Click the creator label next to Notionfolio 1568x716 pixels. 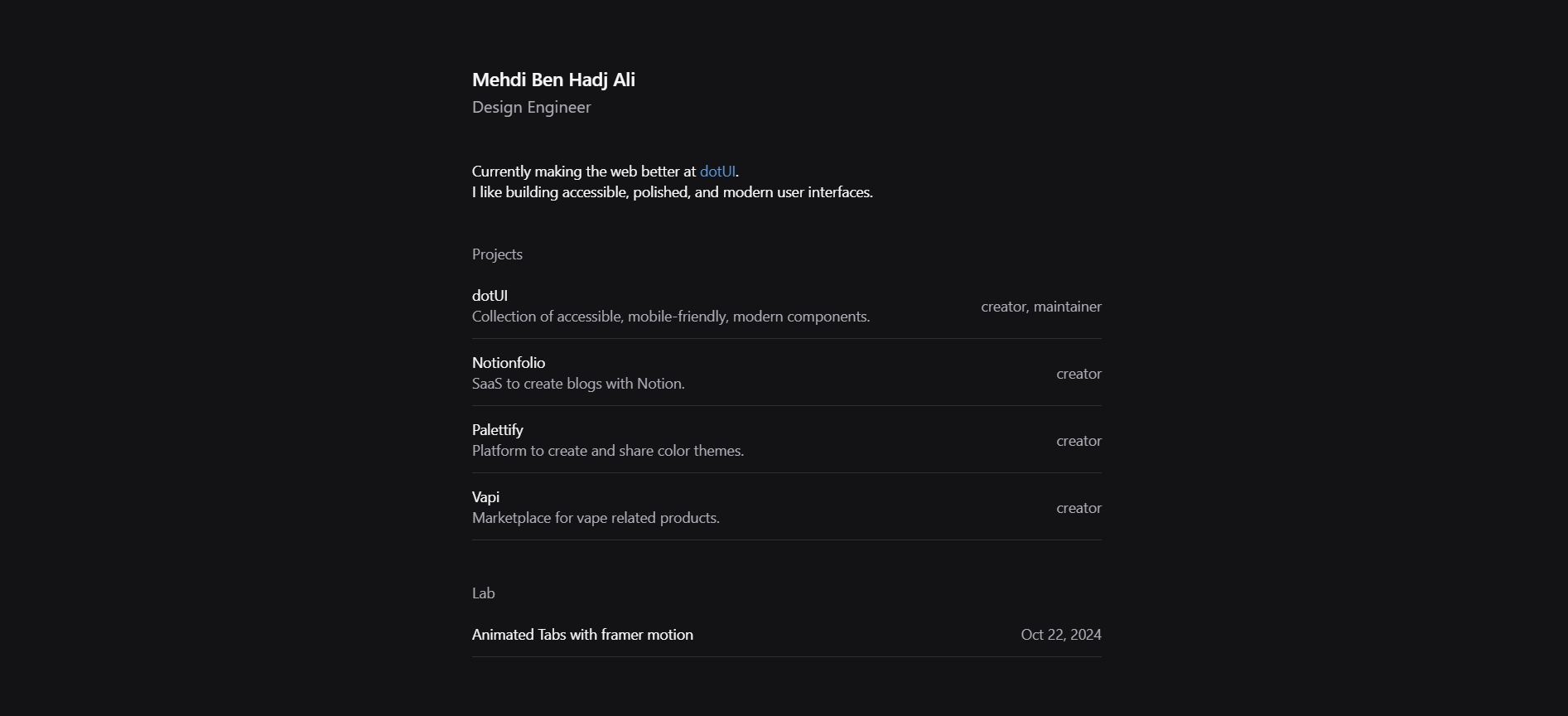tap(1078, 374)
